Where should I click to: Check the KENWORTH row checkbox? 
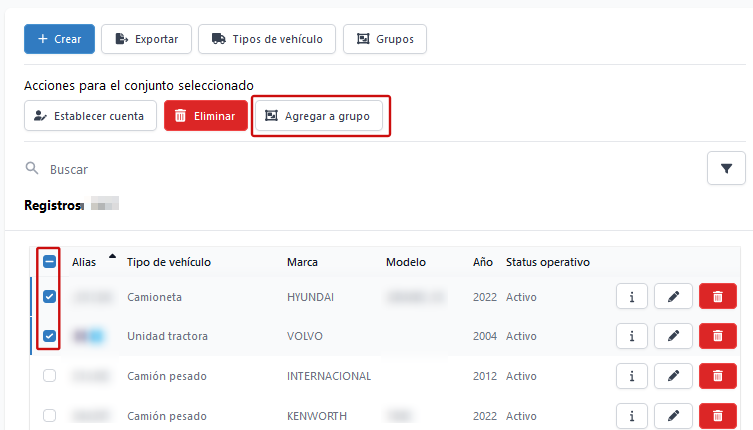(49, 415)
